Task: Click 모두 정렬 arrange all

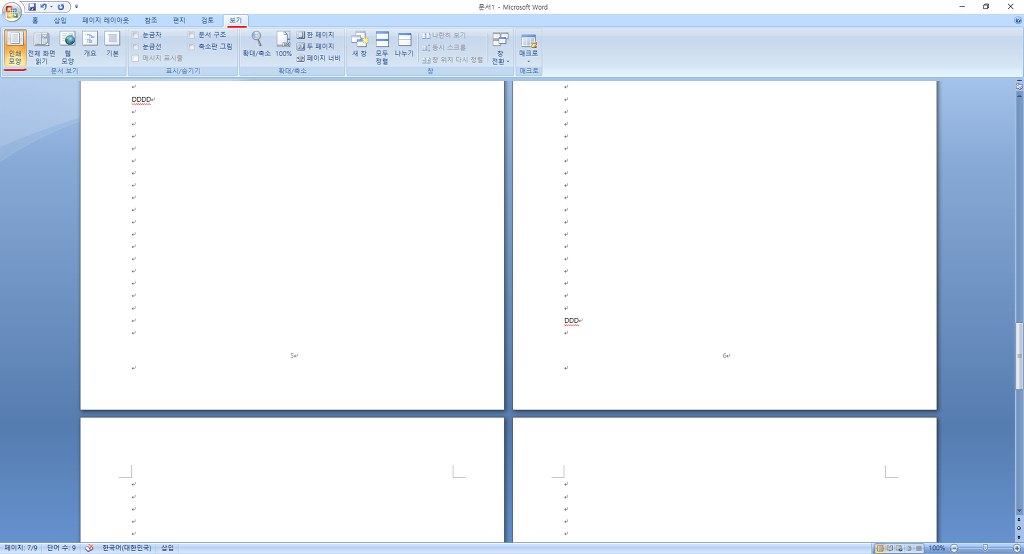Action: (382, 48)
